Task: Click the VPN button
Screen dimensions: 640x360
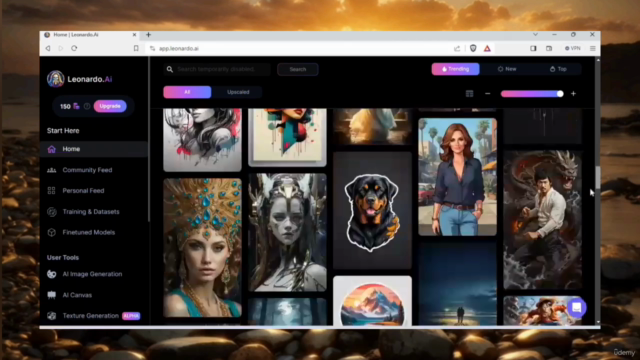Action: click(573, 48)
